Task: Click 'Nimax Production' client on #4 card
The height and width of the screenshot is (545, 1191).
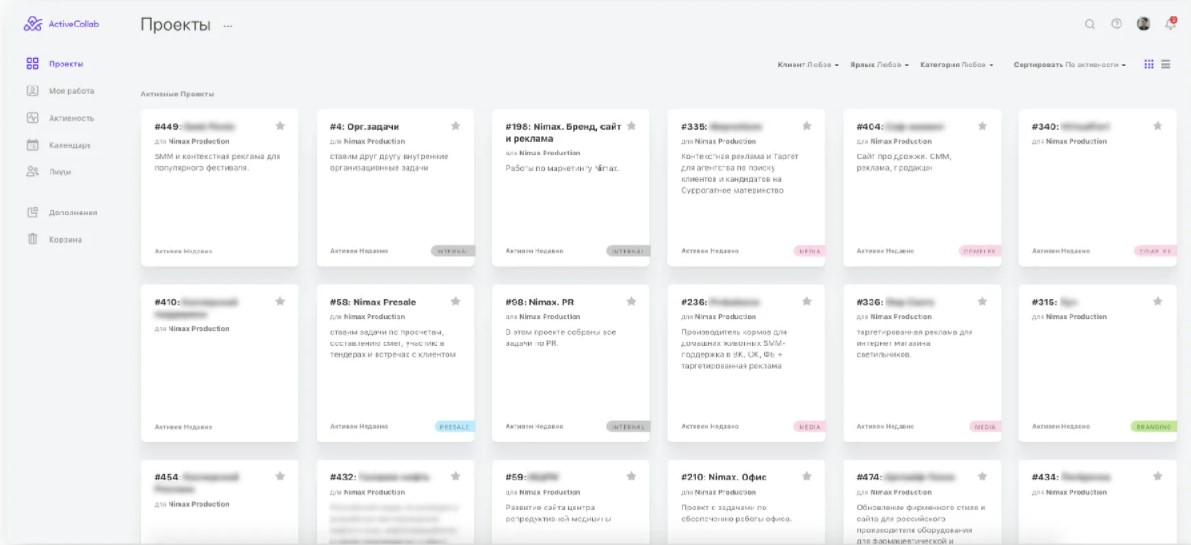Action: [x=374, y=141]
